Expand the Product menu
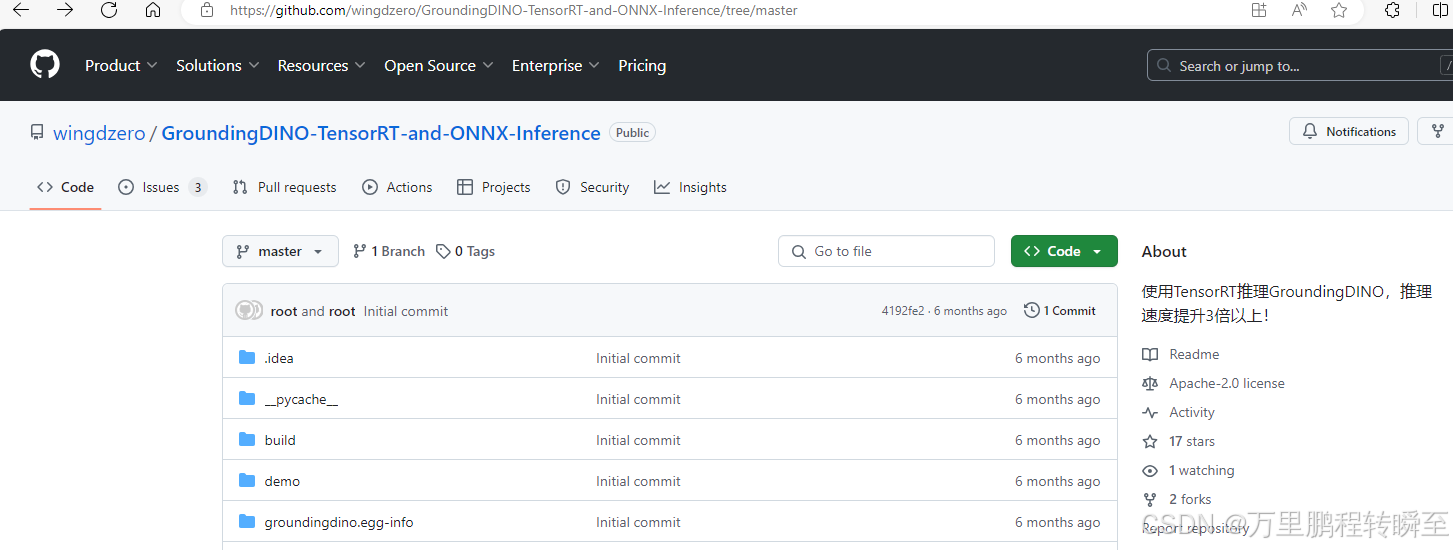1453x550 pixels. (121, 65)
